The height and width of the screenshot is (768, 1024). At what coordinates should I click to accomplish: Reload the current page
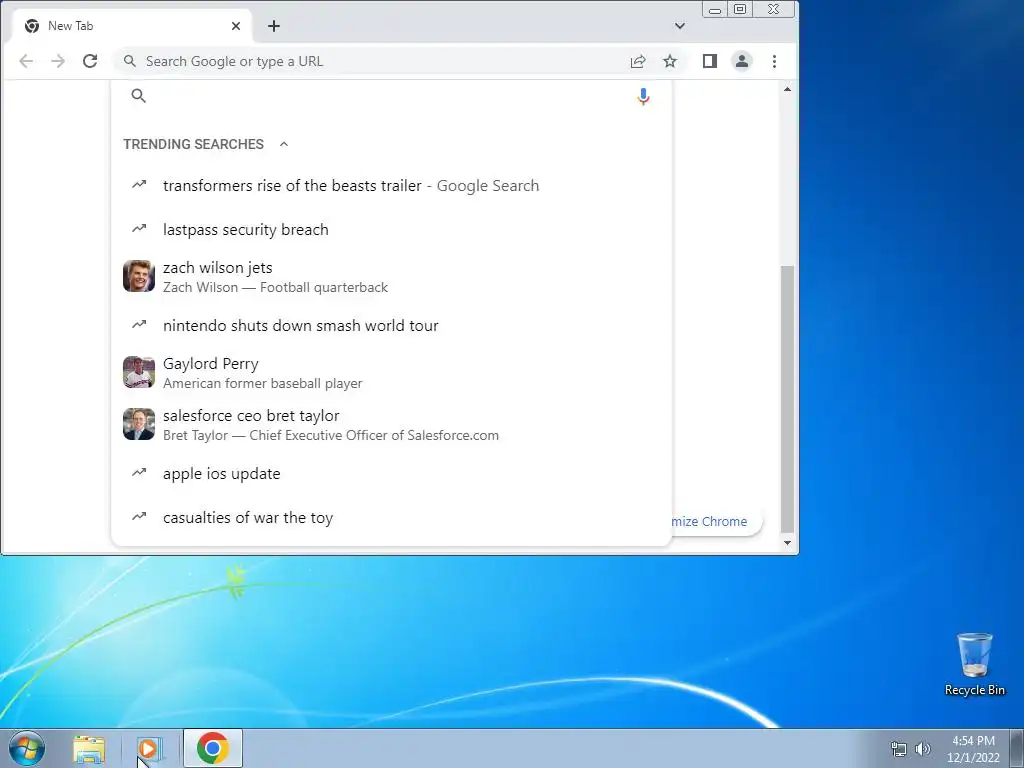click(x=90, y=61)
